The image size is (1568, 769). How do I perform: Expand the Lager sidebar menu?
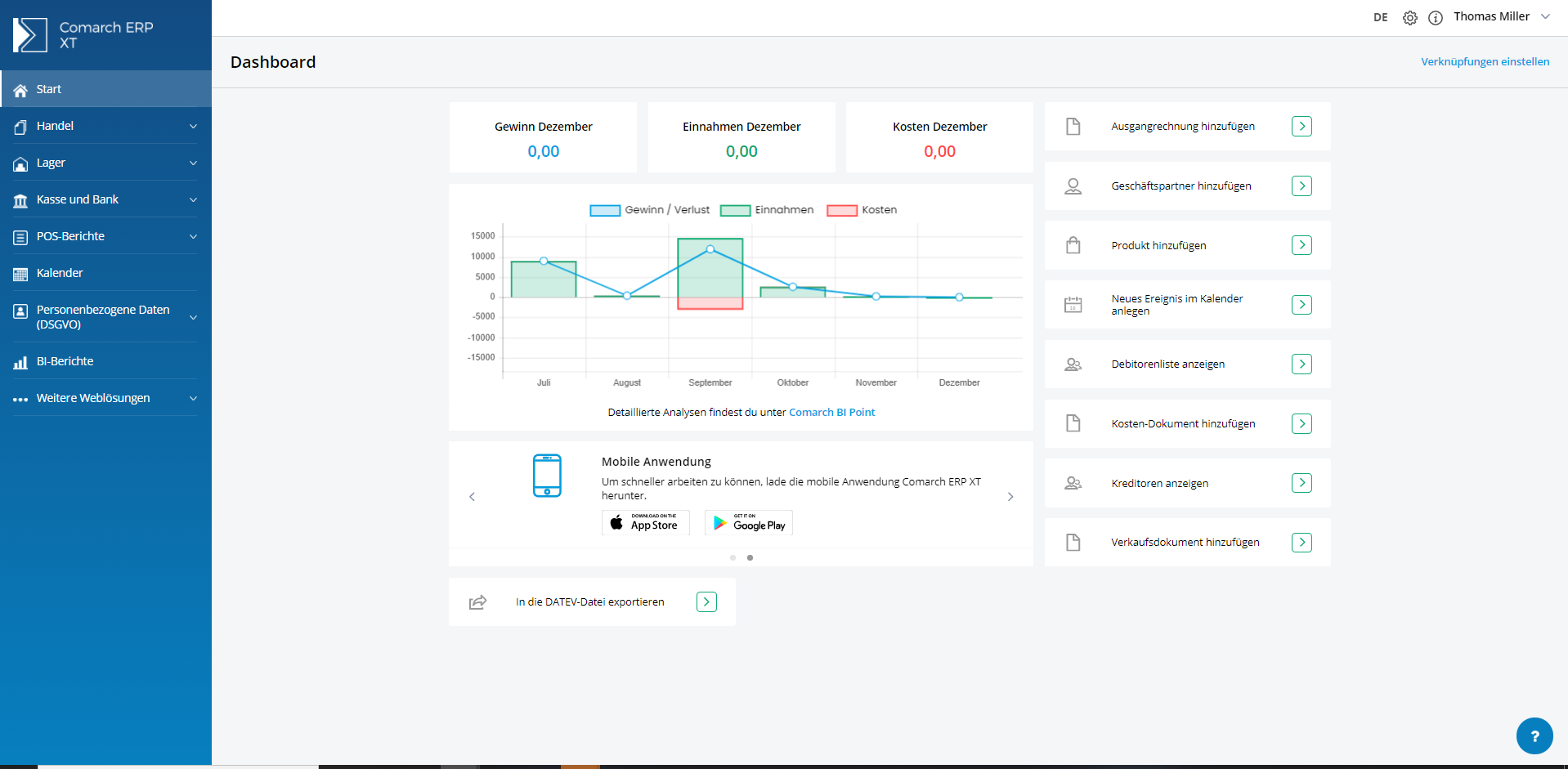(106, 163)
